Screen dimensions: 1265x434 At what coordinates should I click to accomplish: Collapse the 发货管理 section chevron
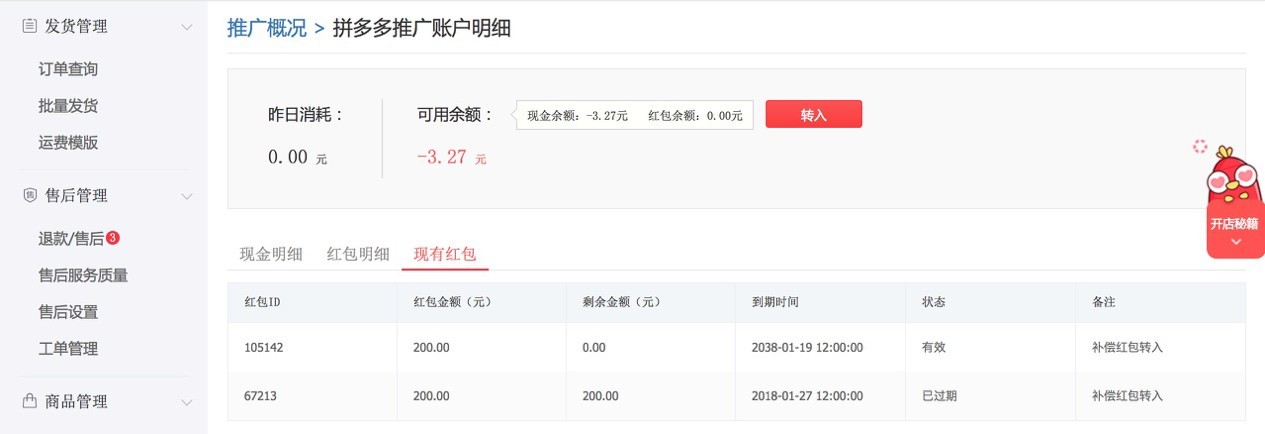[x=186, y=27]
